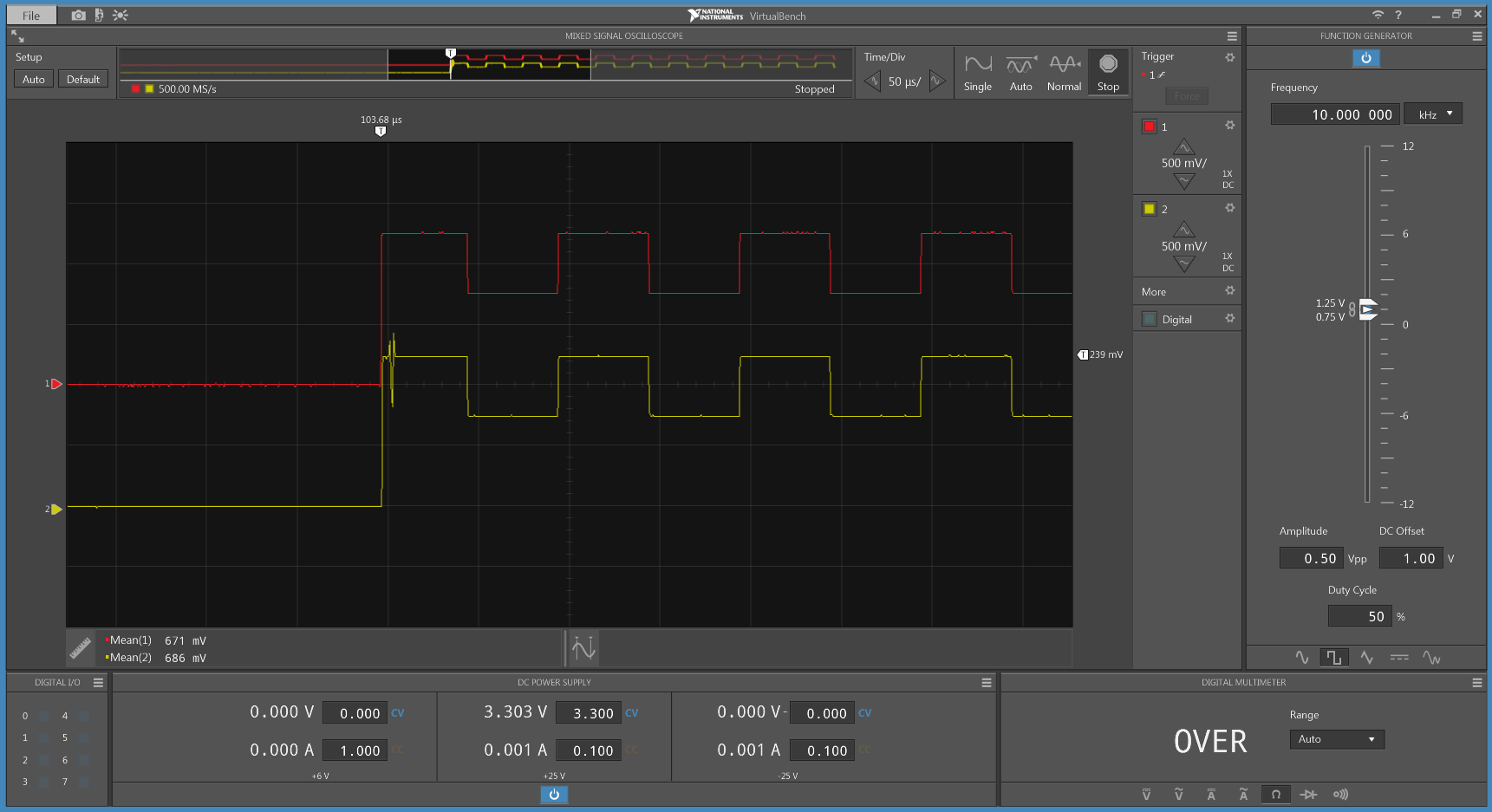Select square waveform
The width and height of the screenshot is (1492, 812).
point(1334,658)
